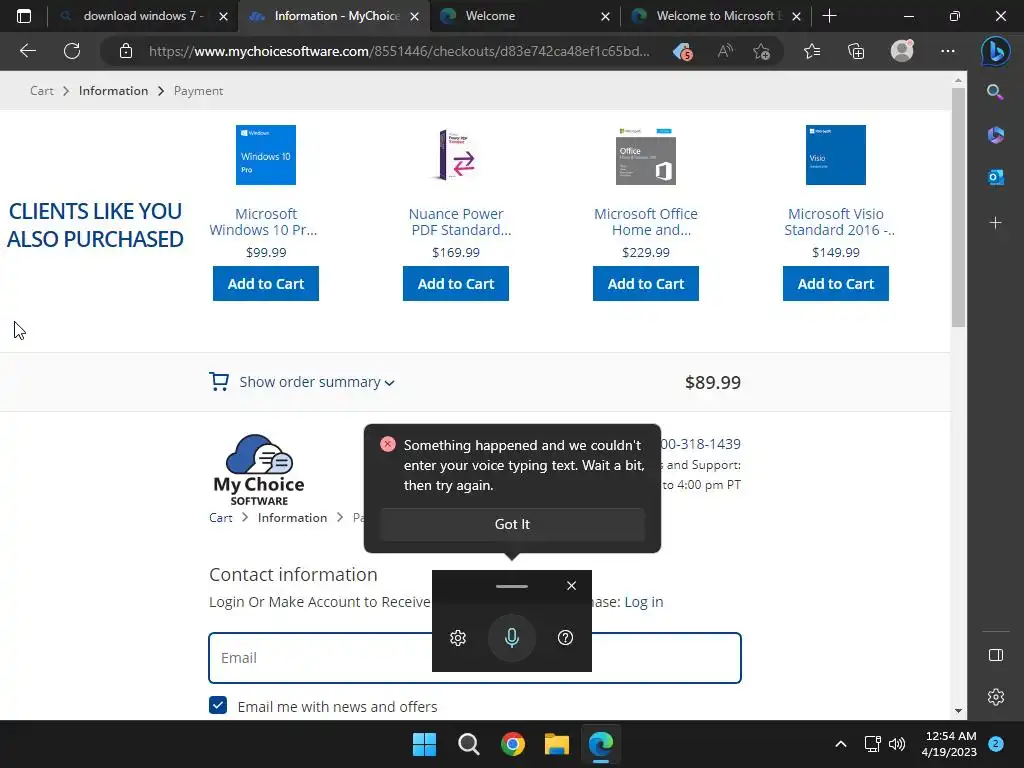Open Collections icon in toolbar
This screenshot has width=1024, height=768.
(856, 51)
